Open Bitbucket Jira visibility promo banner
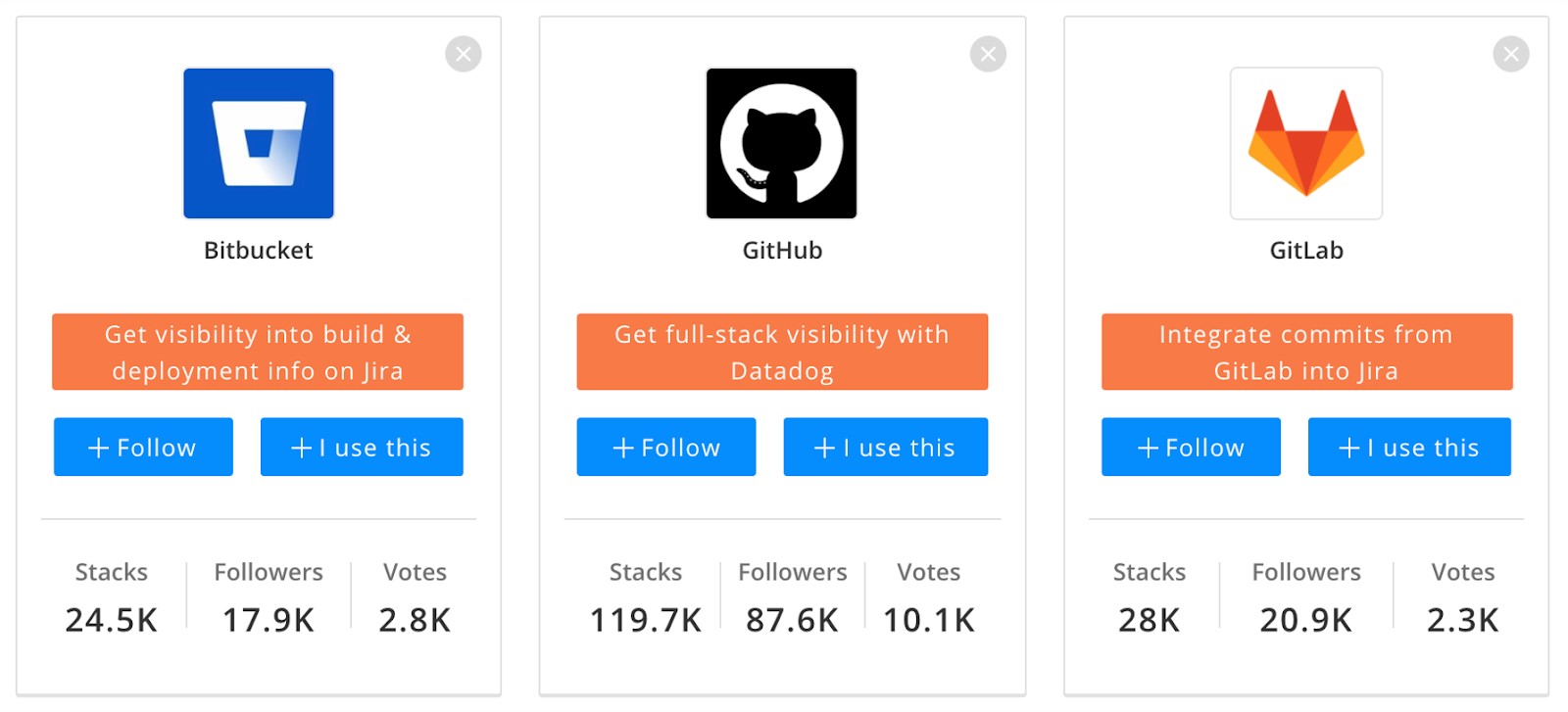1568x712 pixels. tap(258, 352)
